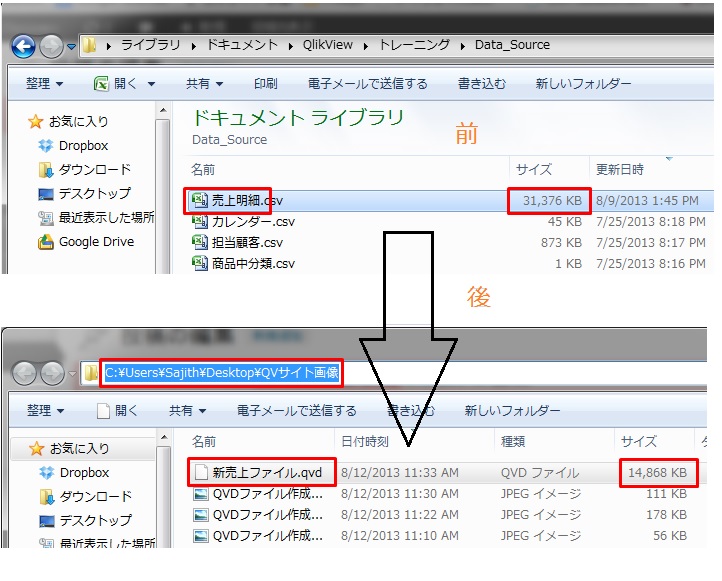This screenshot has width=722, height=581.
Task: Go back in the Data_Source window
Action: [x=23, y=46]
